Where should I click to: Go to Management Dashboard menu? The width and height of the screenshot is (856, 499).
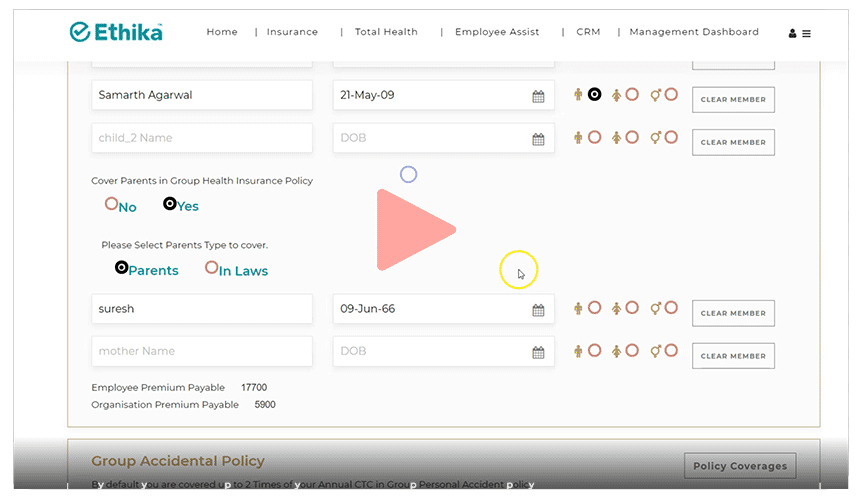pos(693,32)
